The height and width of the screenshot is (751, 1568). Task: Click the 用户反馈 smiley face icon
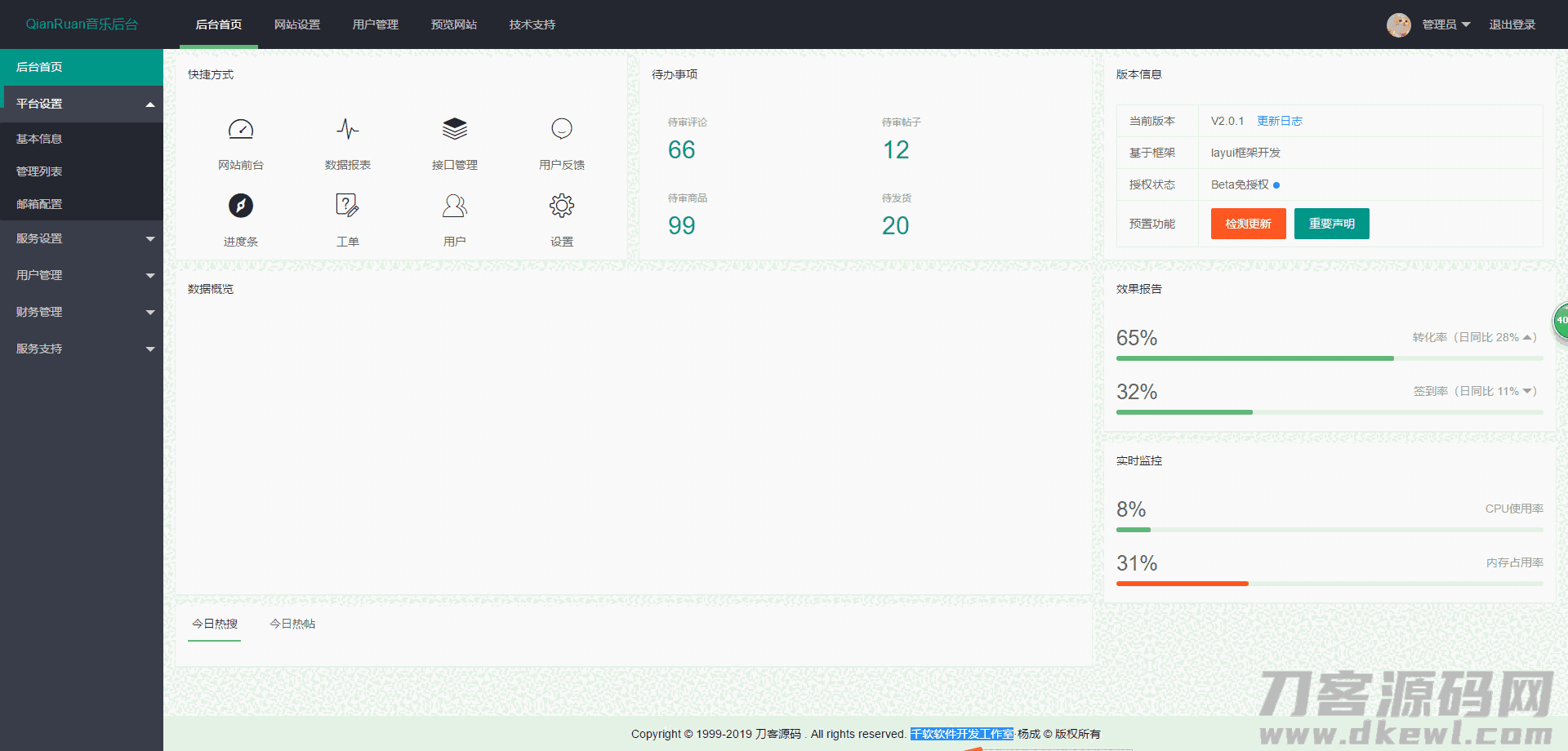click(561, 130)
